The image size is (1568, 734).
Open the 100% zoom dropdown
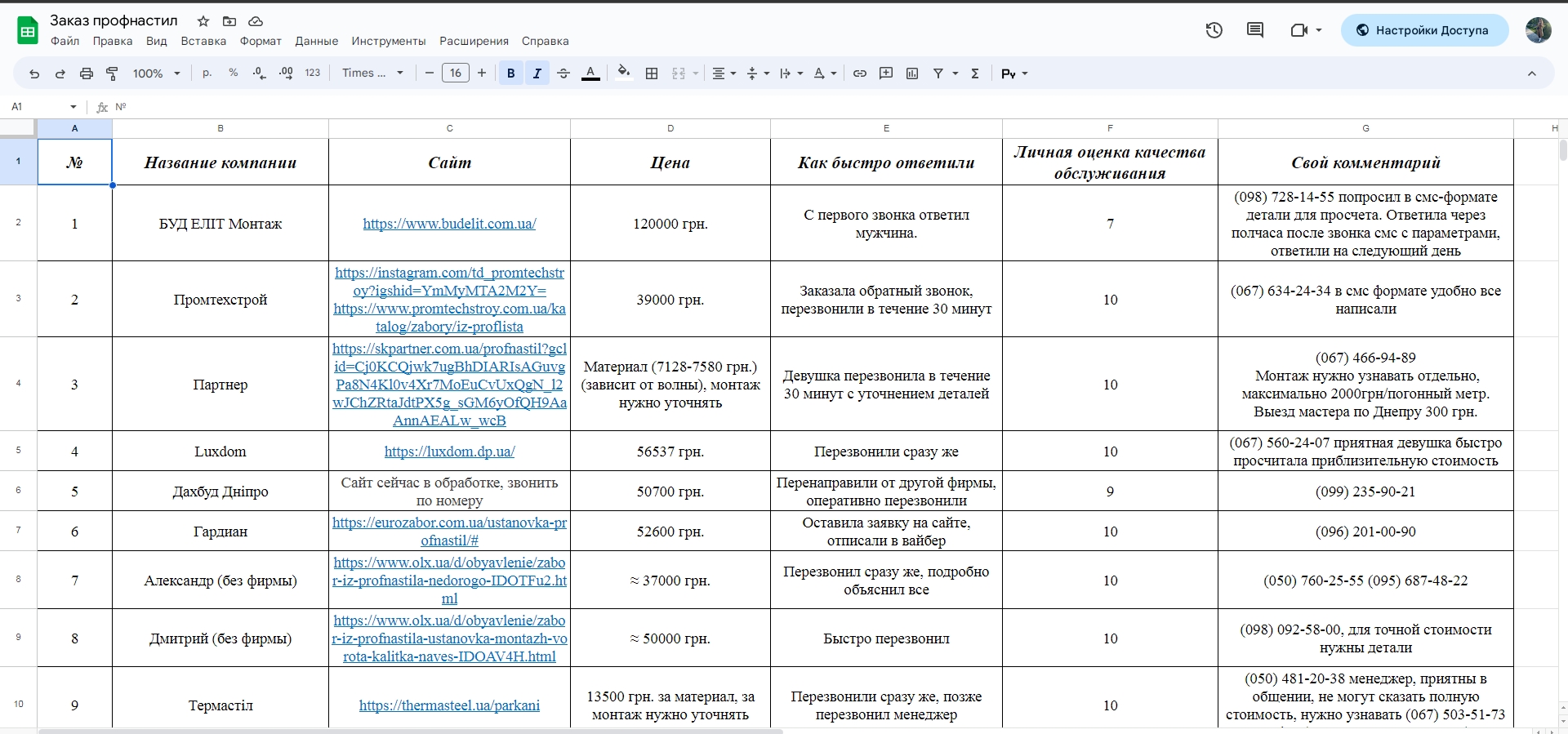156,73
